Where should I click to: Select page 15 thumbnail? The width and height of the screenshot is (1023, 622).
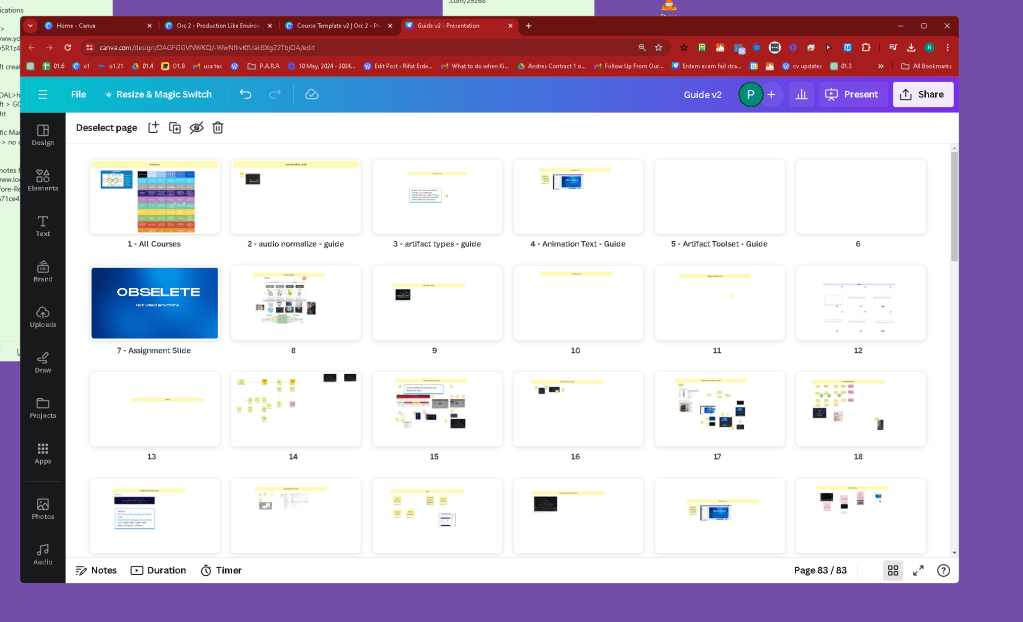click(x=437, y=409)
